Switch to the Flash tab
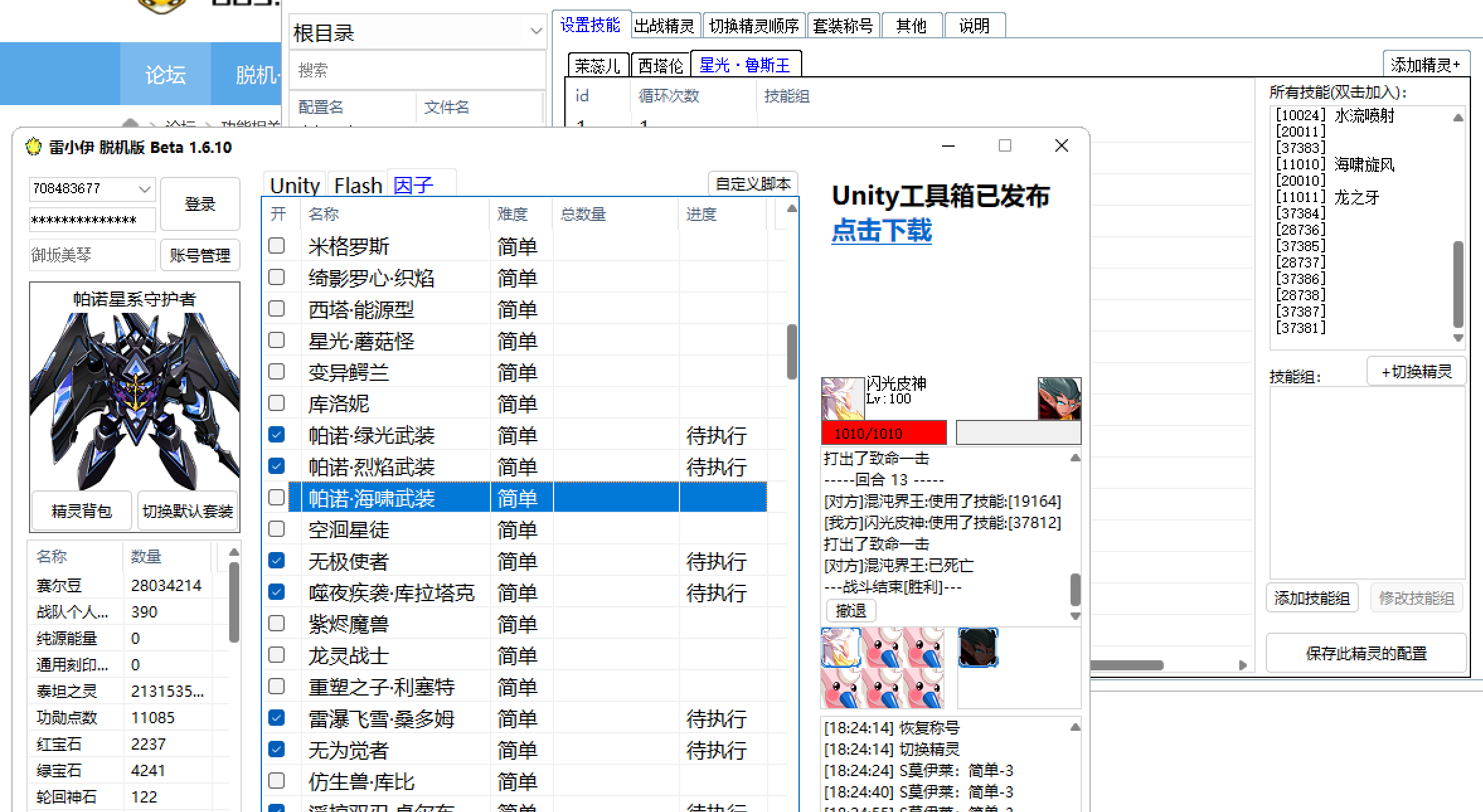The width and height of the screenshot is (1483, 812). [357, 184]
